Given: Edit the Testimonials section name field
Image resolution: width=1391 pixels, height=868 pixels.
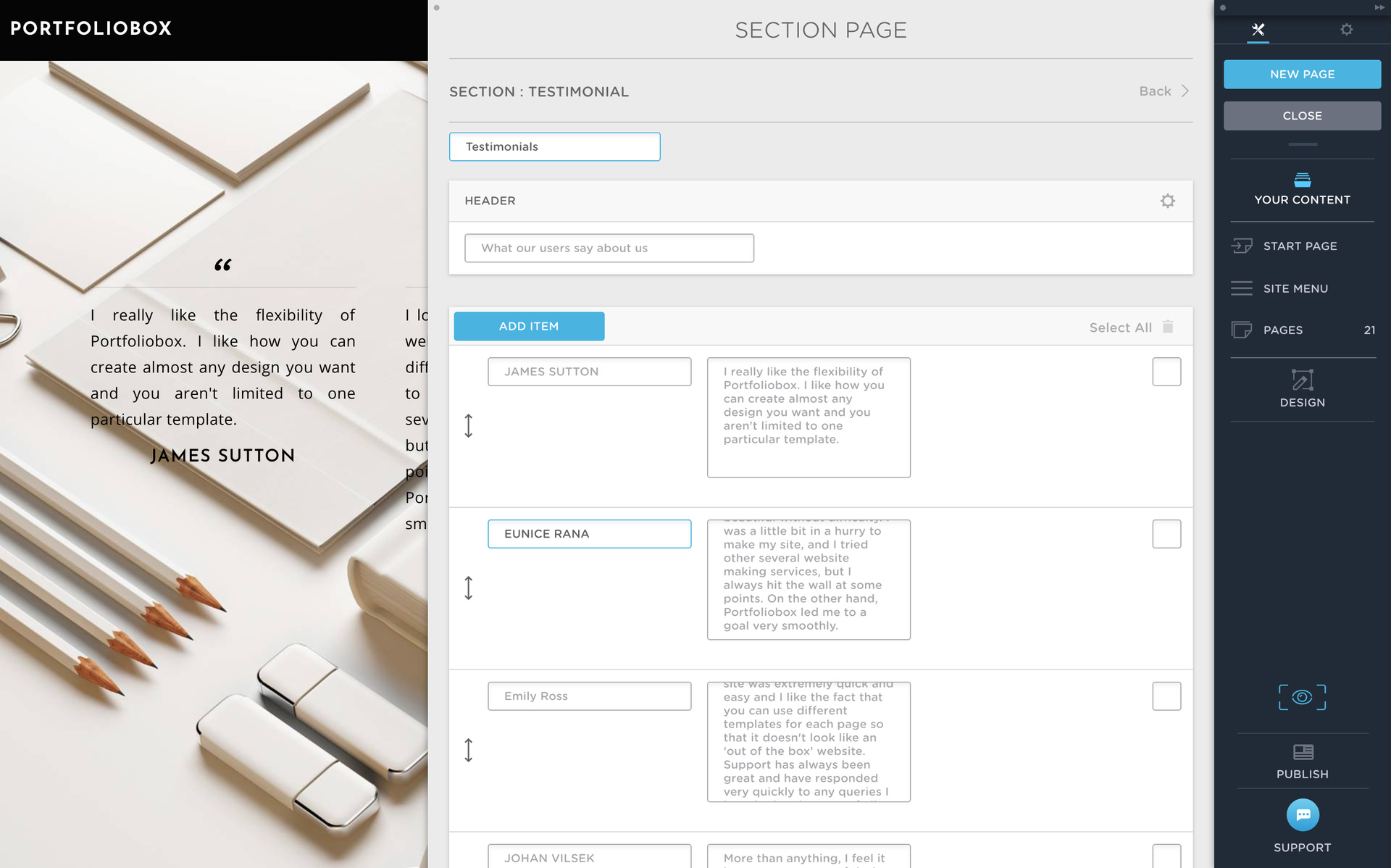Looking at the screenshot, I should coord(554,146).
